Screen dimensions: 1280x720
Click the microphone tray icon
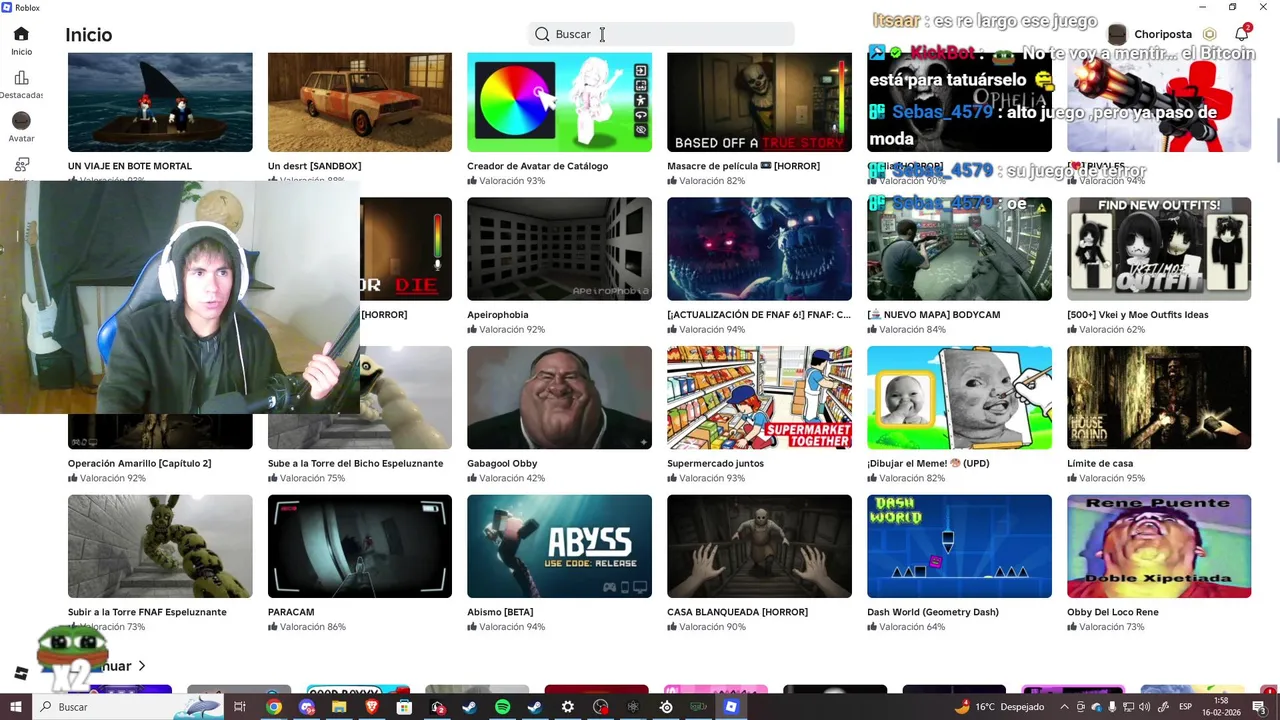point(1112,707)
